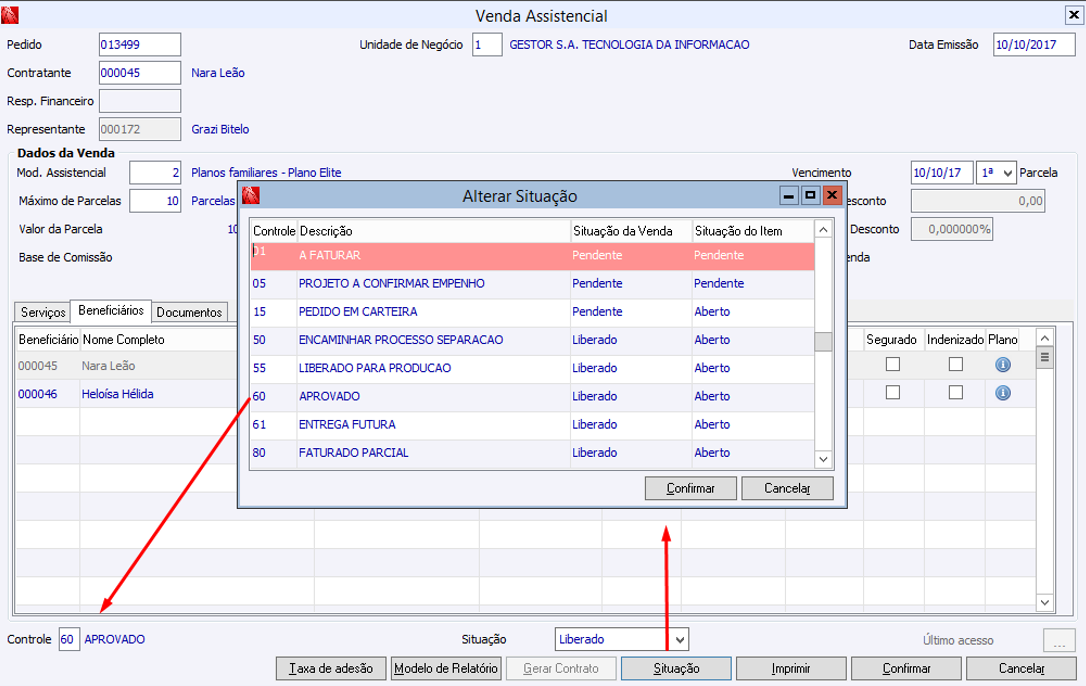Click the Mod. Assistencial field

(x=155, y=173)
